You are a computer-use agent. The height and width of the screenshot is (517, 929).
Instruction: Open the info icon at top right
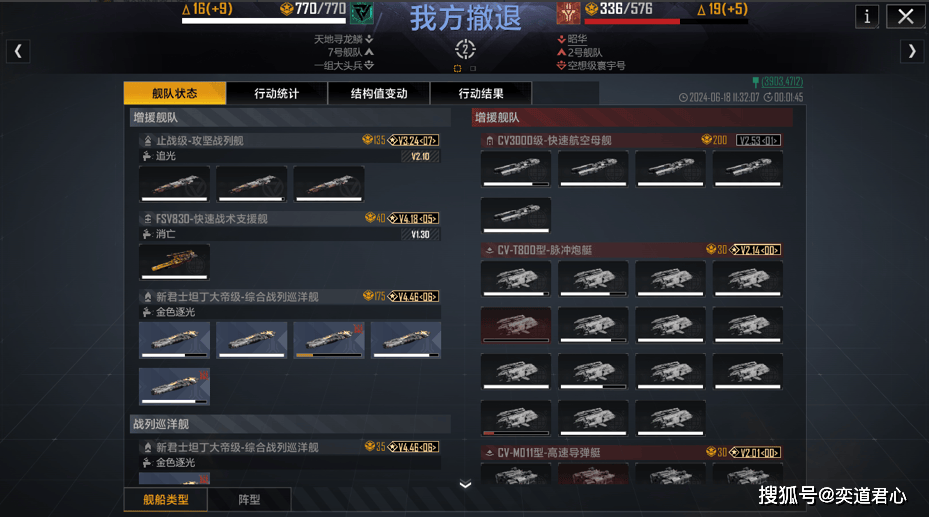point(867,17)
